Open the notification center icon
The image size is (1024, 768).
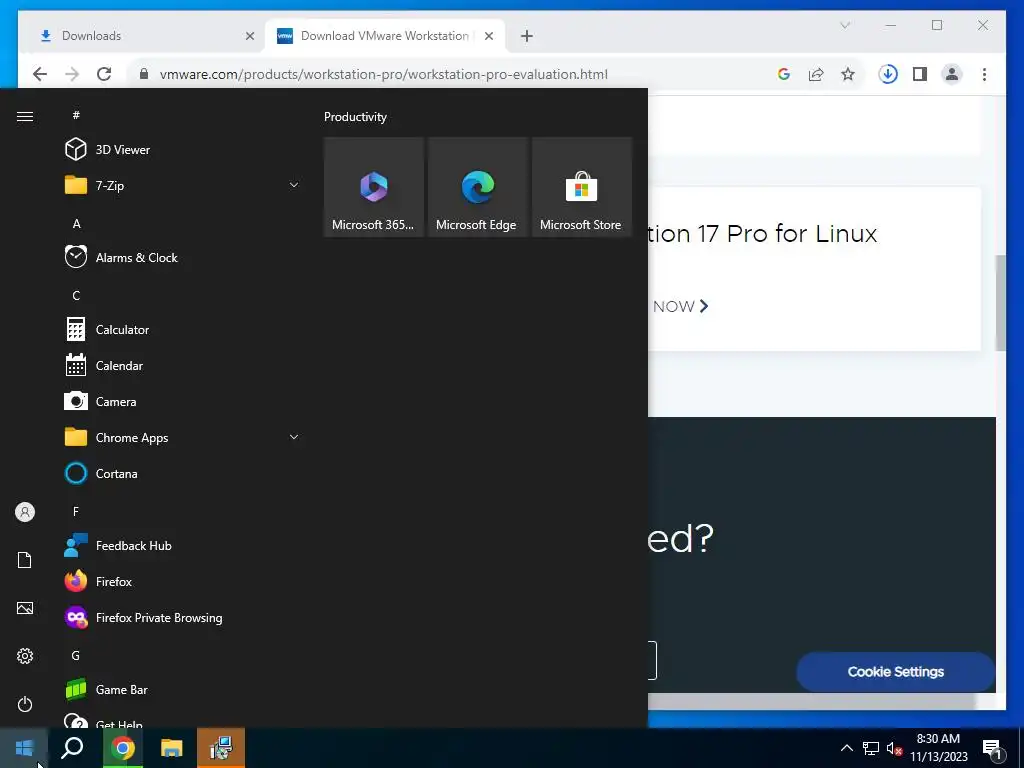click(993, 749)
